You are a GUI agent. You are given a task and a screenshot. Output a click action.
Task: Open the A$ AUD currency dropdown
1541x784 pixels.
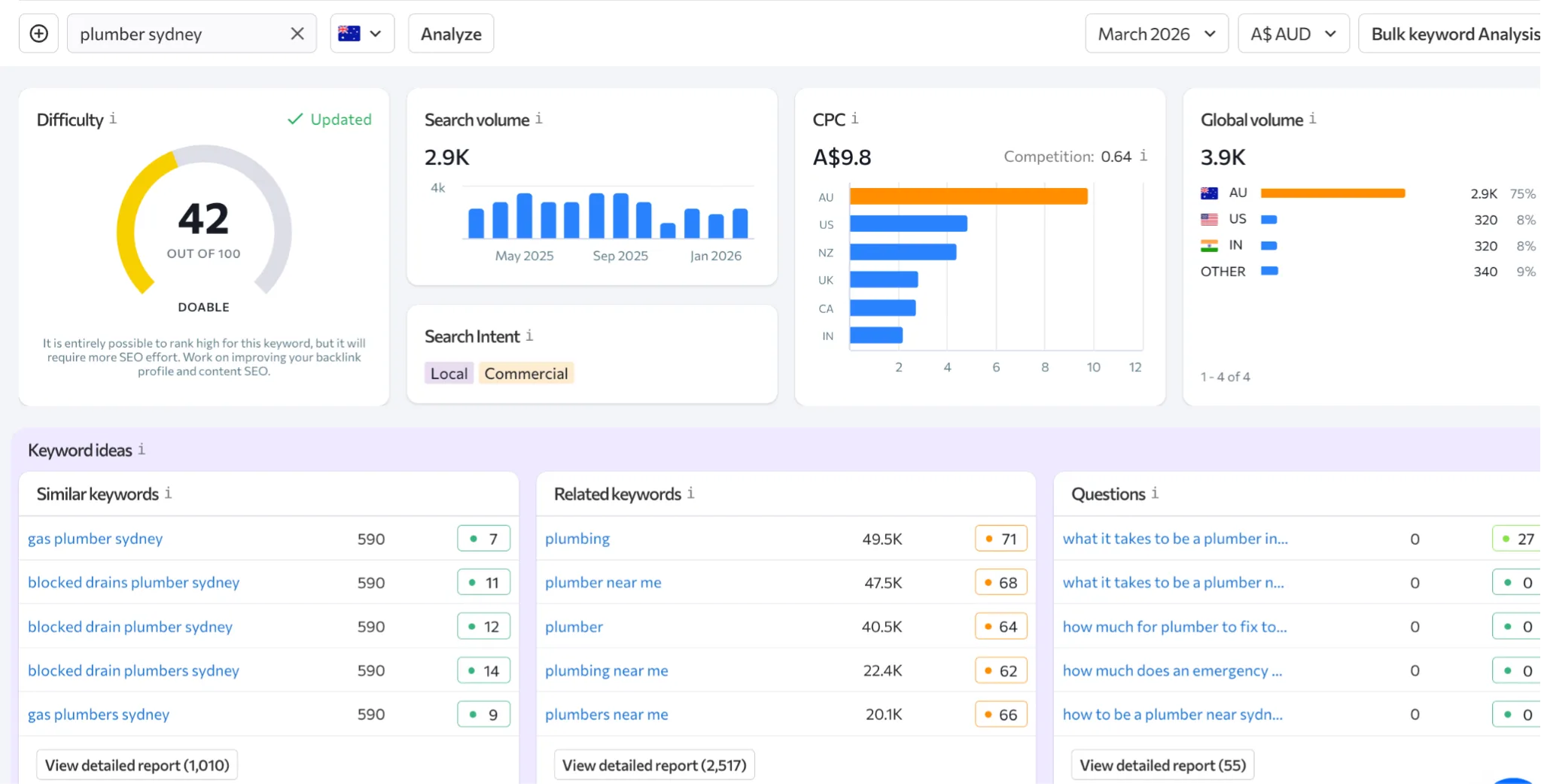[1293, 34]
